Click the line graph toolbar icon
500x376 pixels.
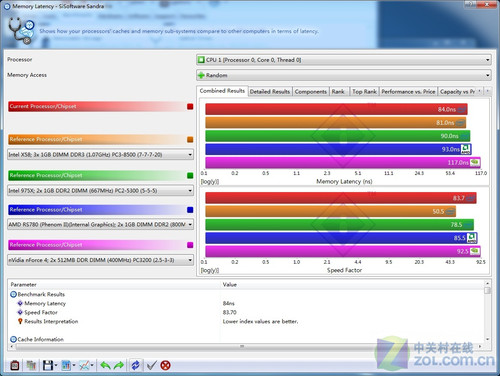coord(84,365)
